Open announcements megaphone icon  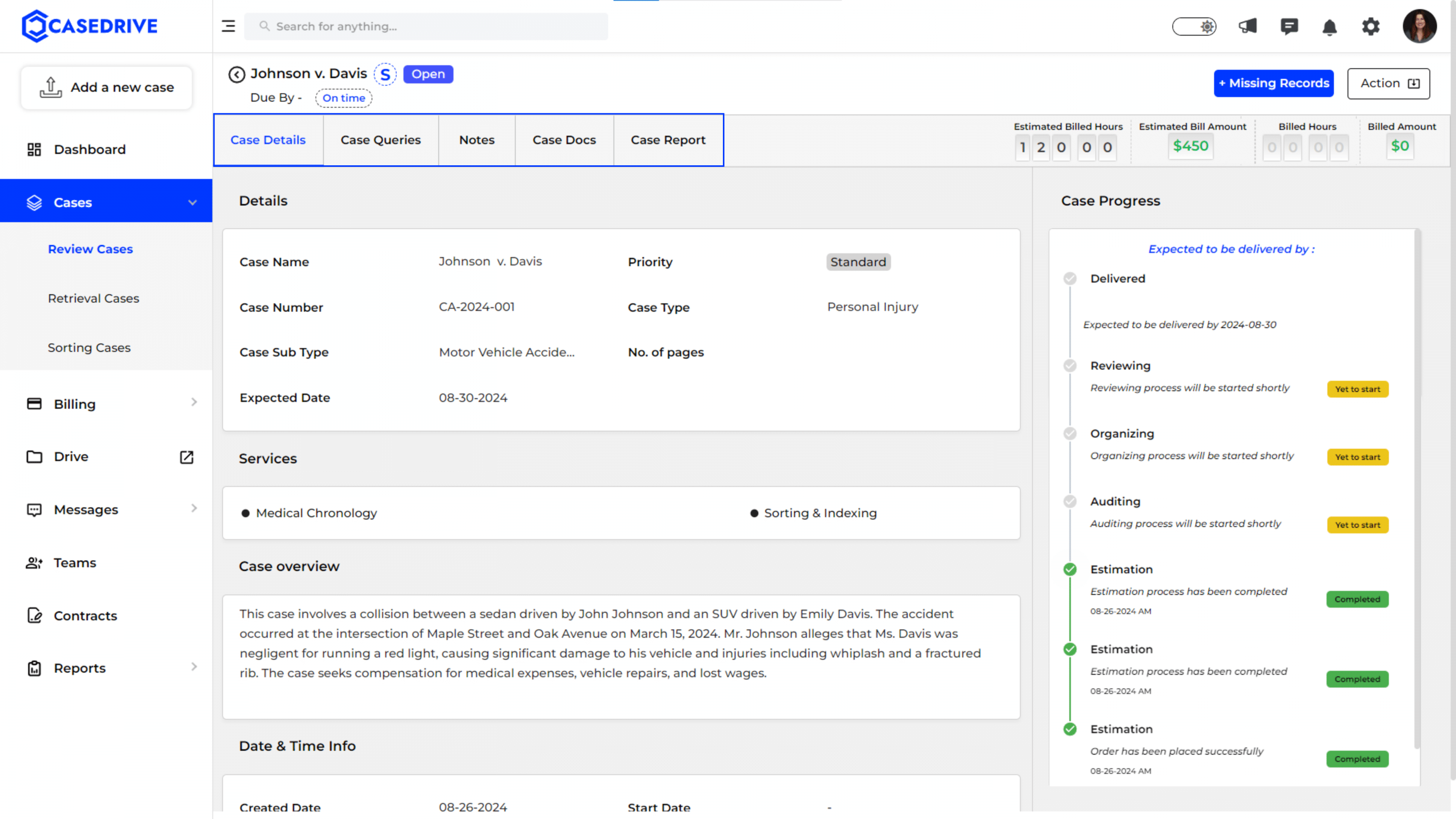point(1247,26)
